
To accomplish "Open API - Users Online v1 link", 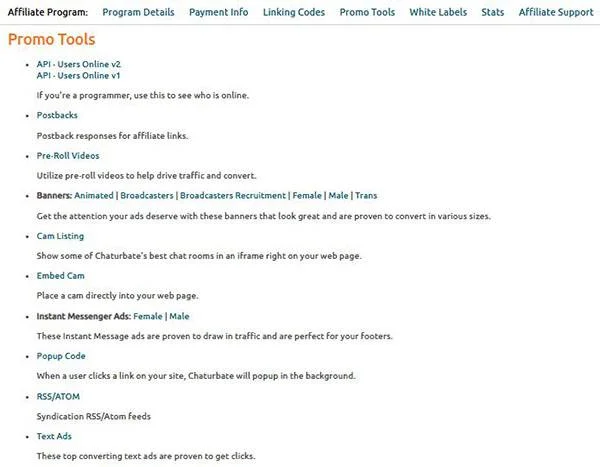I will (x=78, y=75).
